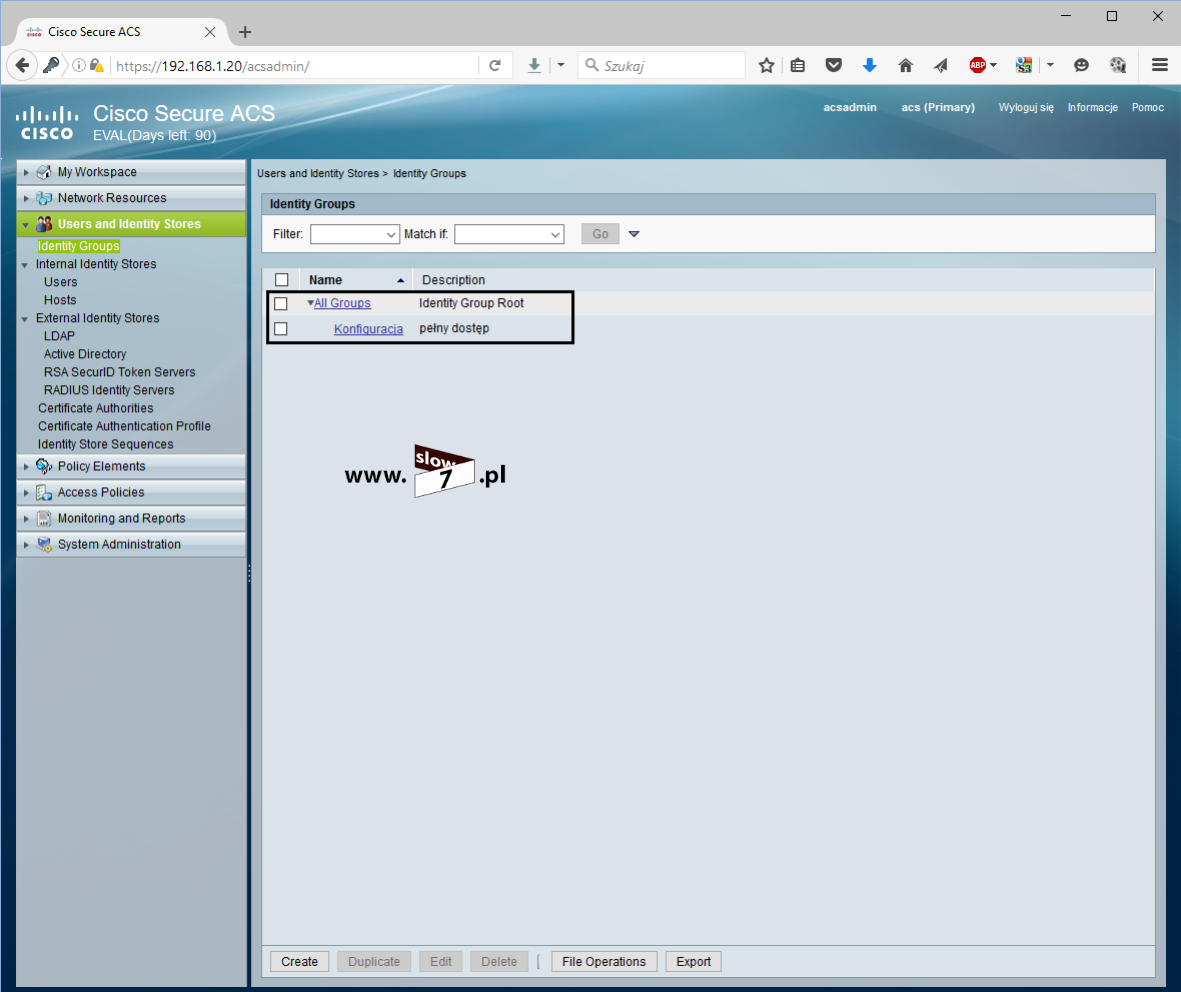Click the My Workspace icon
Screen dimensions: 1181x992
pyautogui.click(x=44, y=172)
